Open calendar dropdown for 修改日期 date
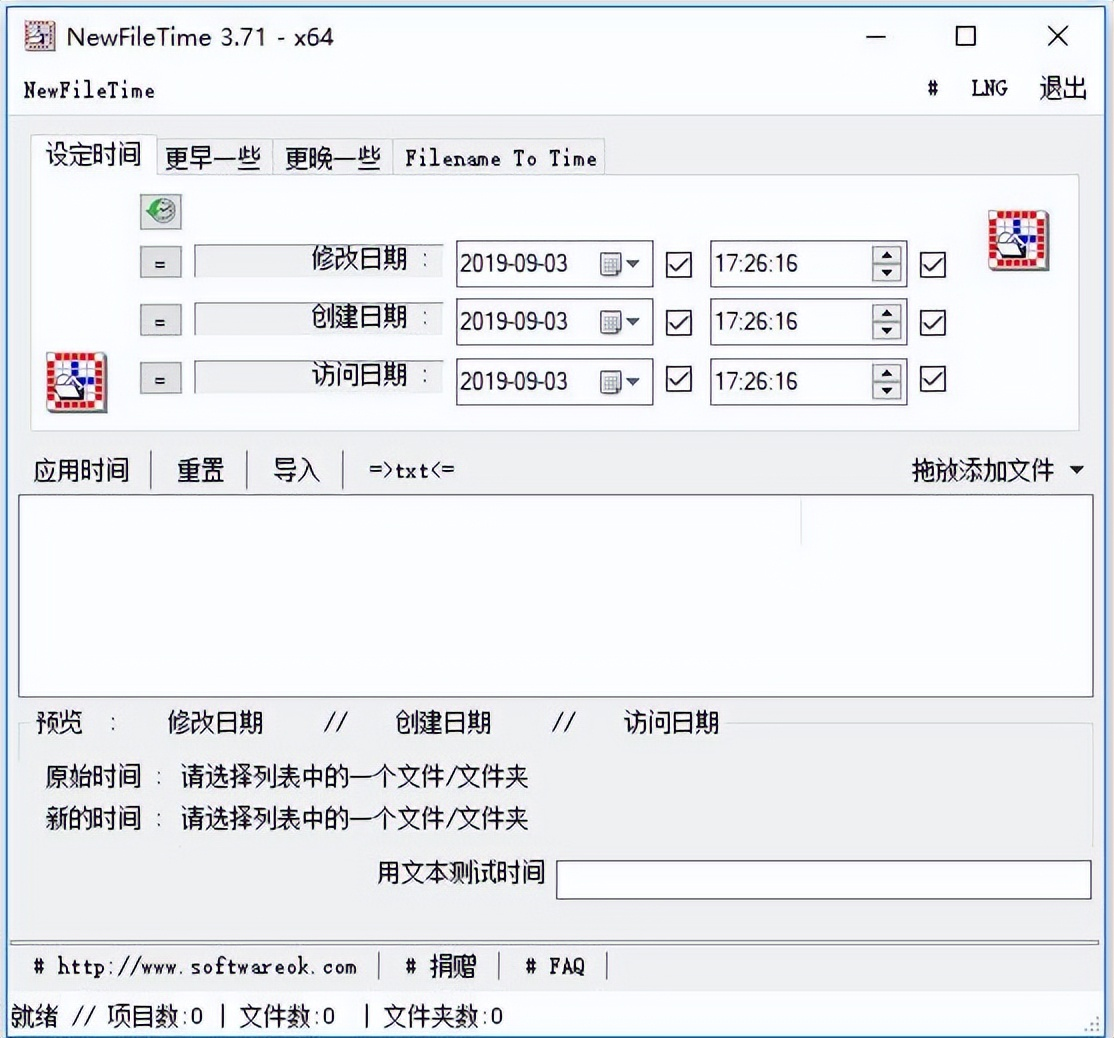 coord(620,264)
